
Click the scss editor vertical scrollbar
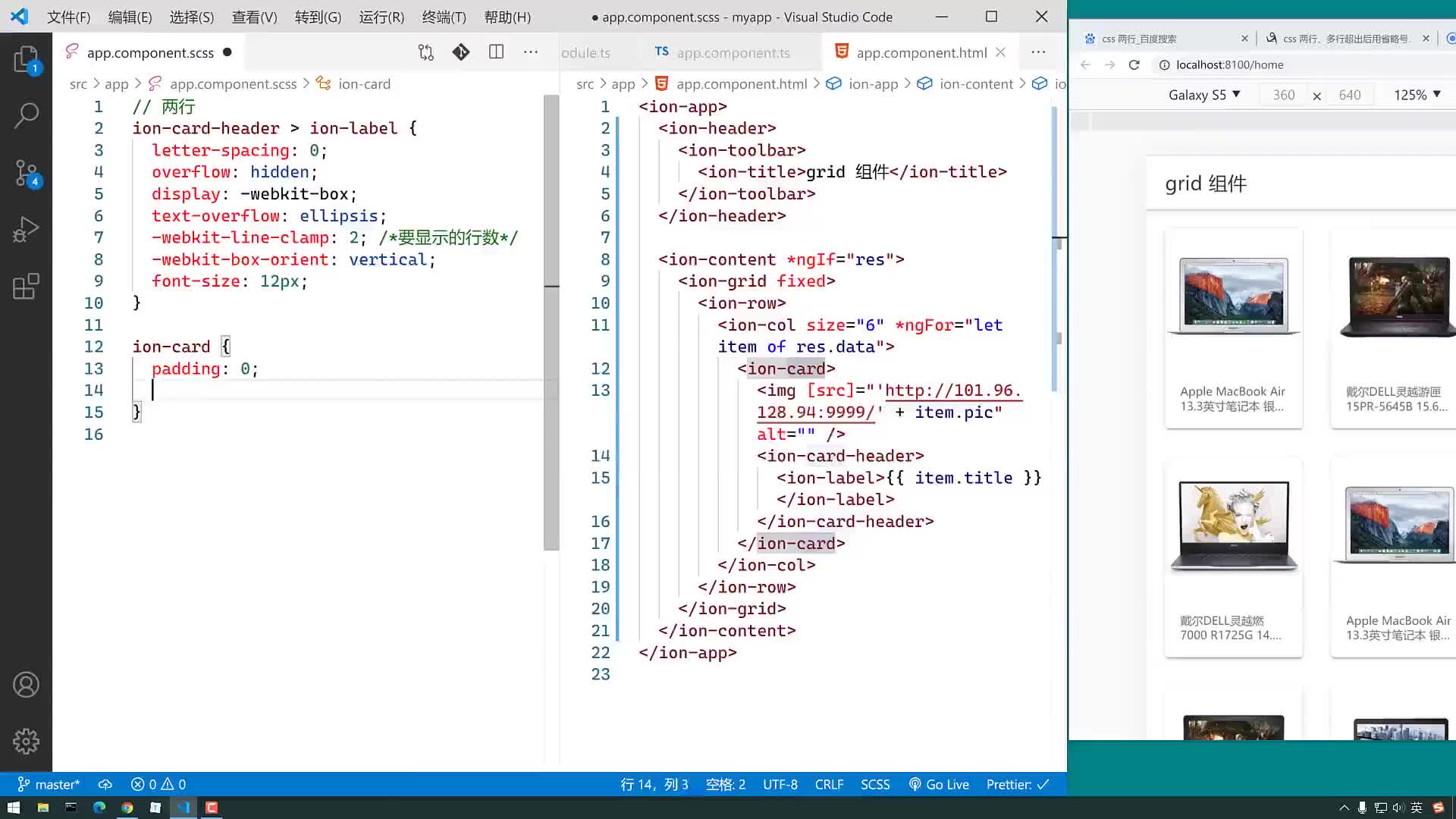tap(551, 322)
